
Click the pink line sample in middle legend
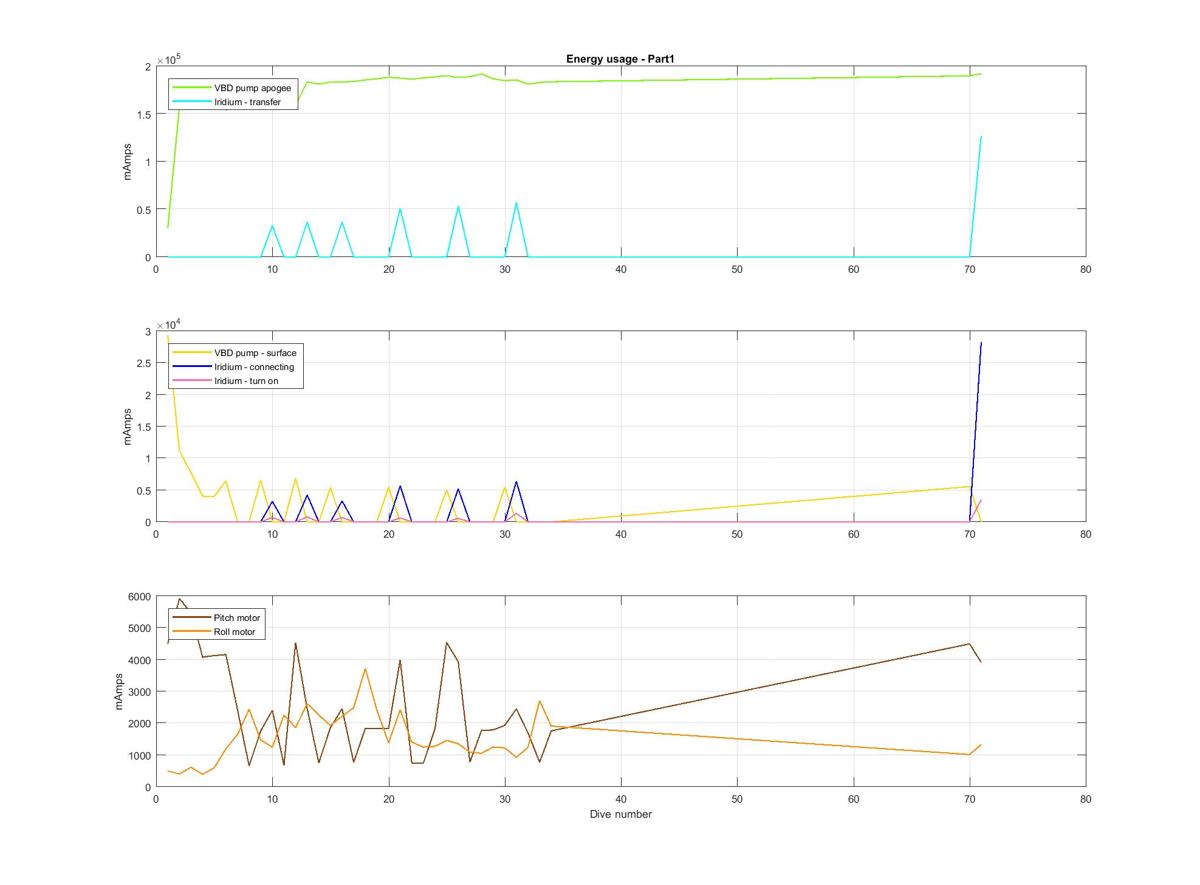[x=192, y=382]
